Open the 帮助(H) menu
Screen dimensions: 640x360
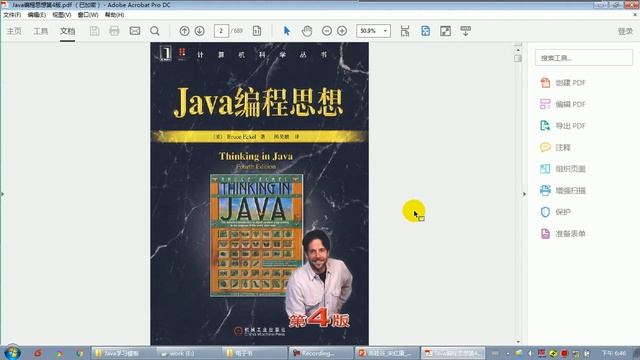coord(114,15)
